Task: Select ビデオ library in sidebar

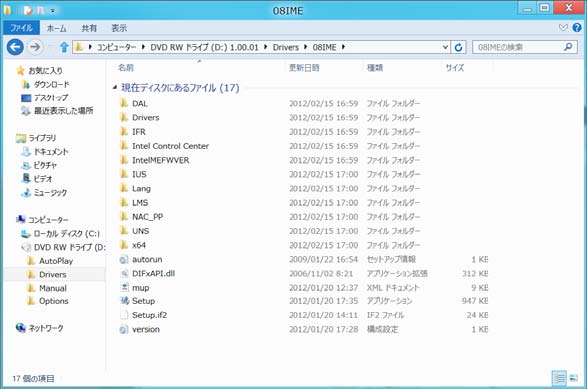Action: (x=43, y=179)
